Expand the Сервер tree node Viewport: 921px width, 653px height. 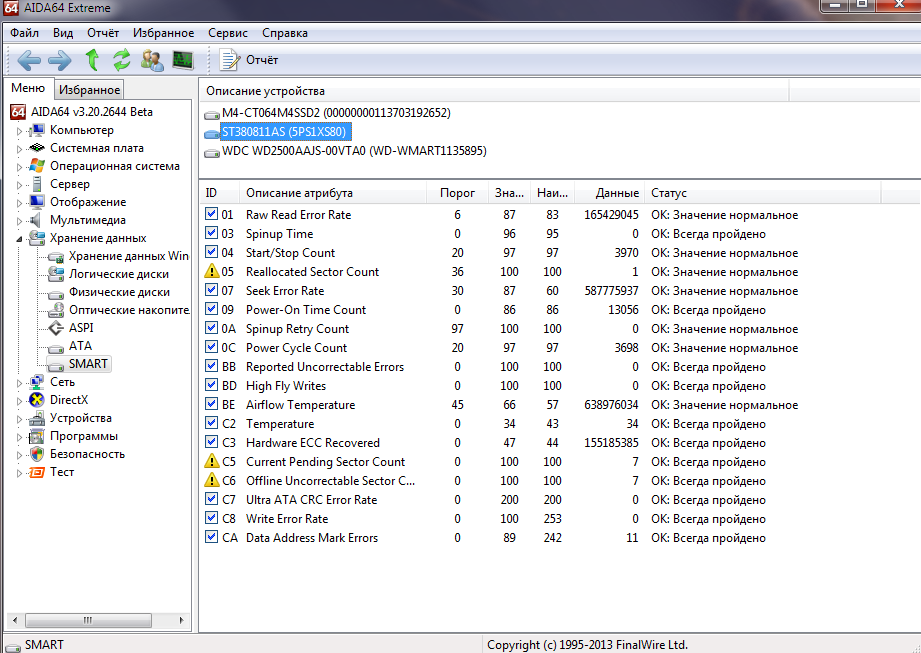19,185
